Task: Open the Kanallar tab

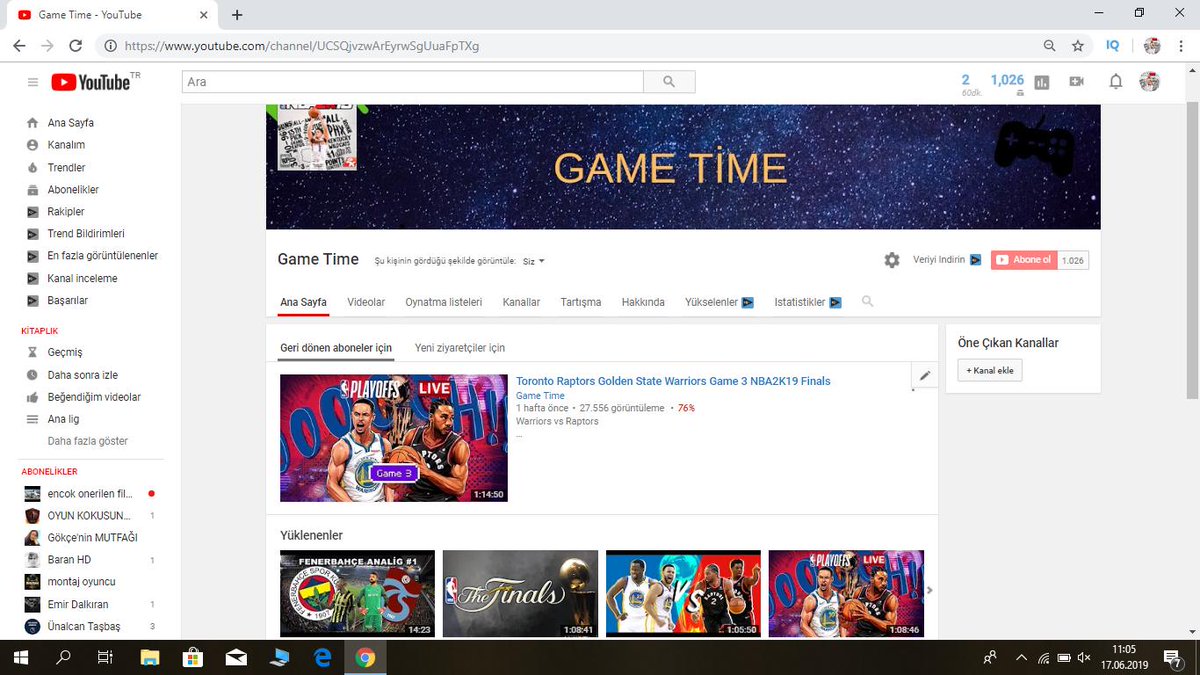Action: [x=521, y=302]
